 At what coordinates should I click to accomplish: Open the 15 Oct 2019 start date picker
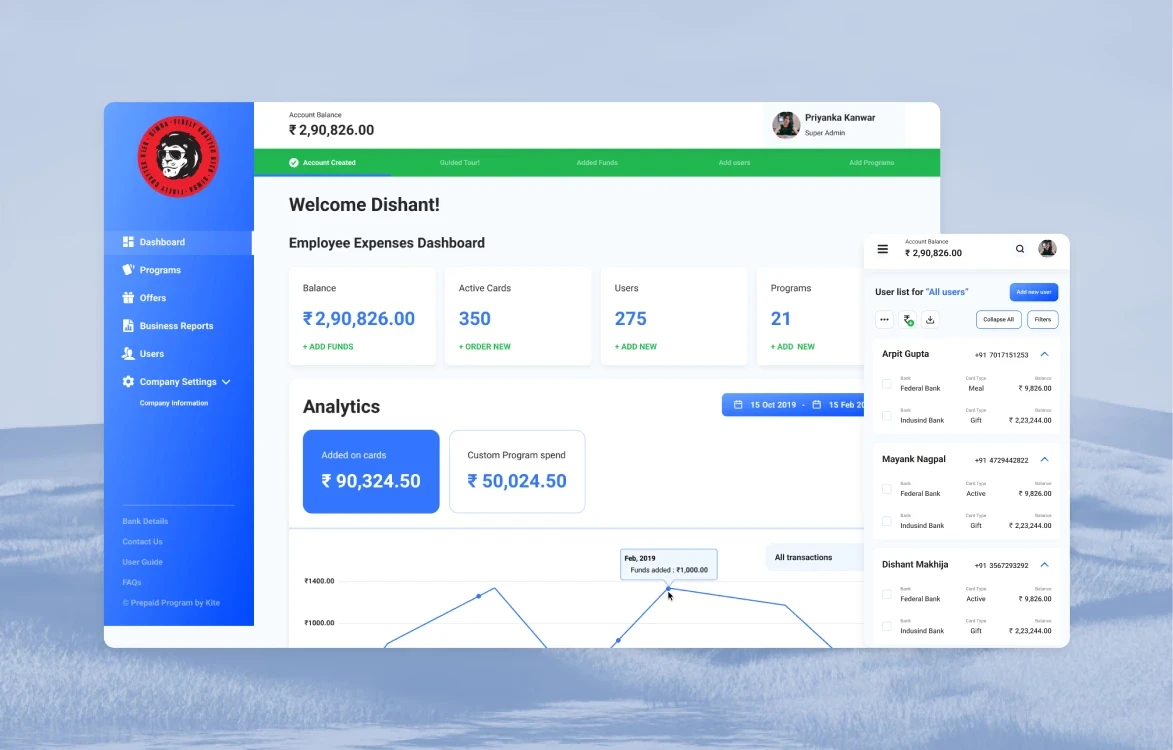765,405
